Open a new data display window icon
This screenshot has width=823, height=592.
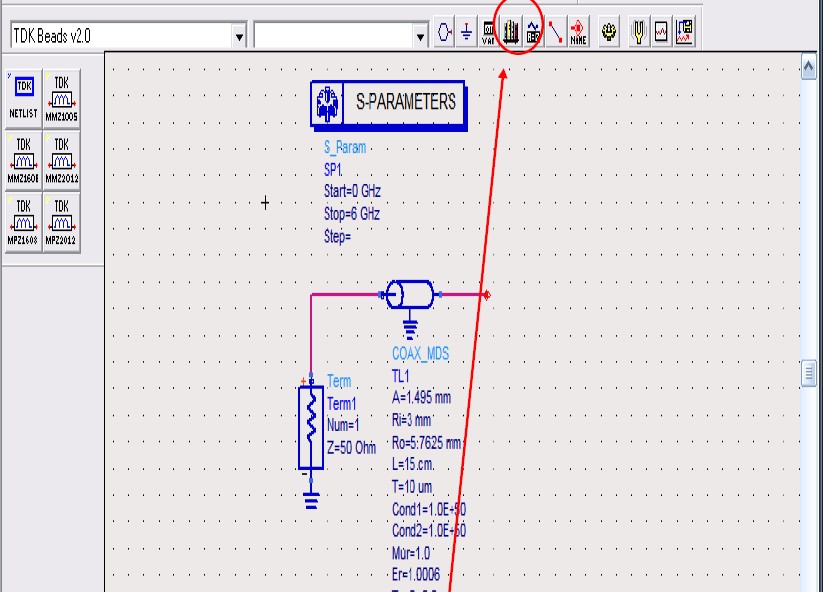[661, 33]
